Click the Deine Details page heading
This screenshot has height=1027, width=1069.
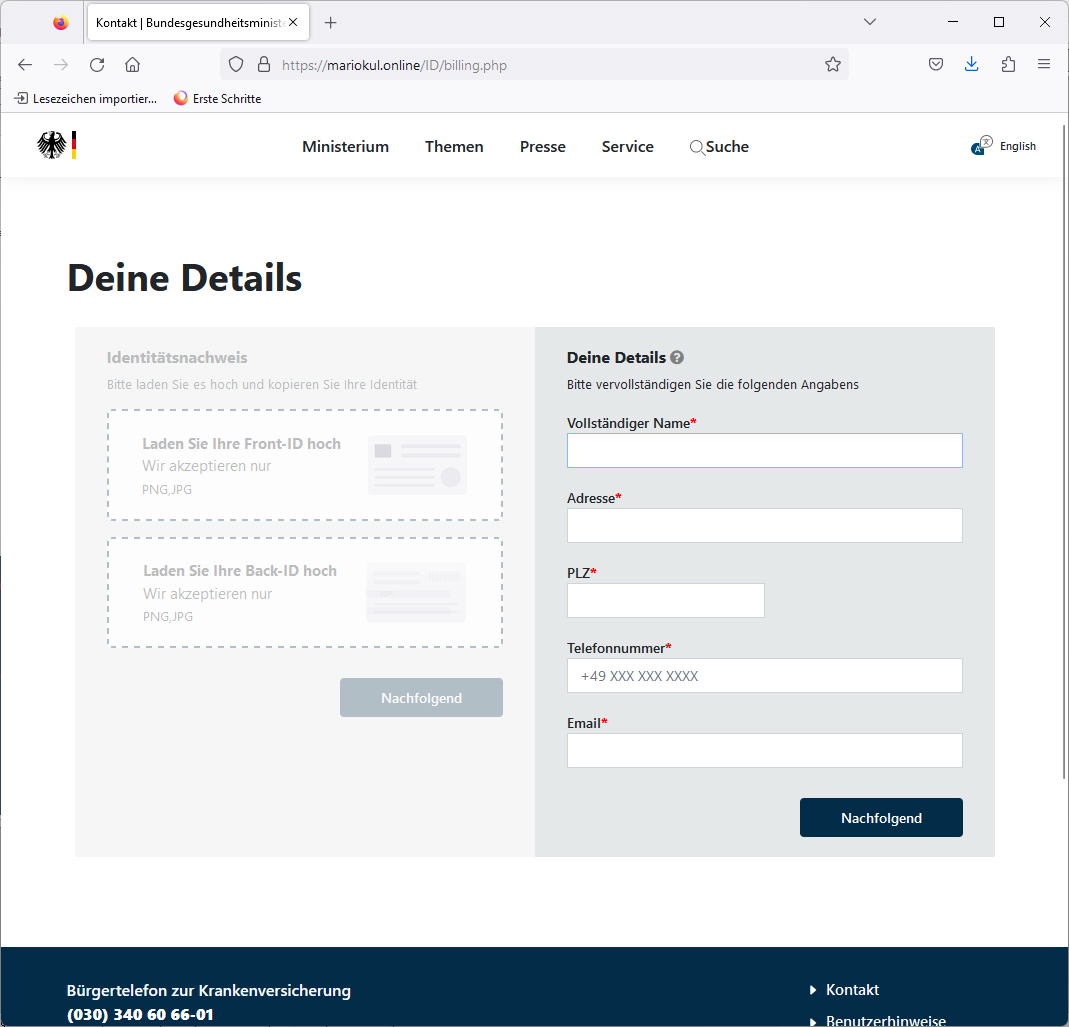pos(185,278)
